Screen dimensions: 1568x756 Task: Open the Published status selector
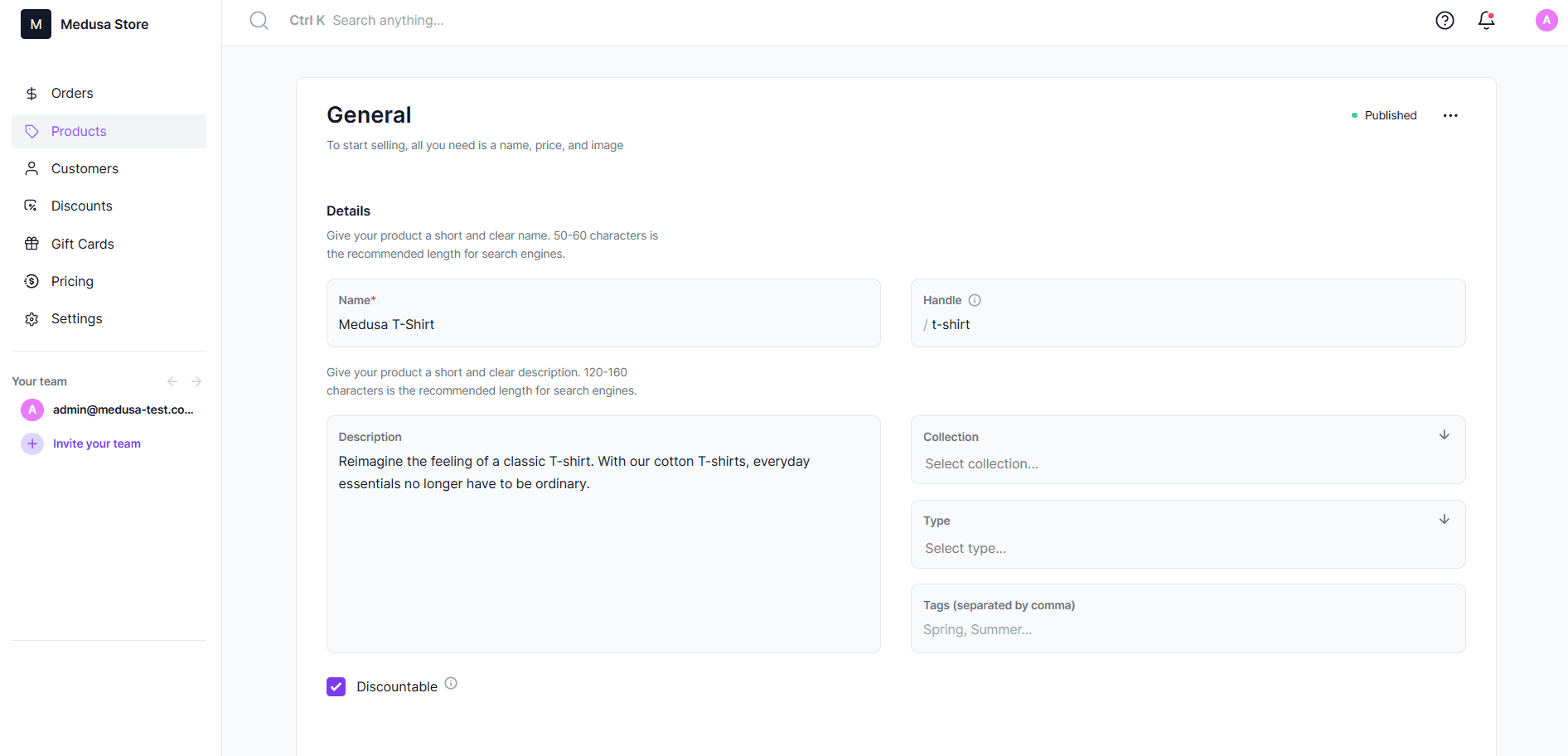(1384, 116)
